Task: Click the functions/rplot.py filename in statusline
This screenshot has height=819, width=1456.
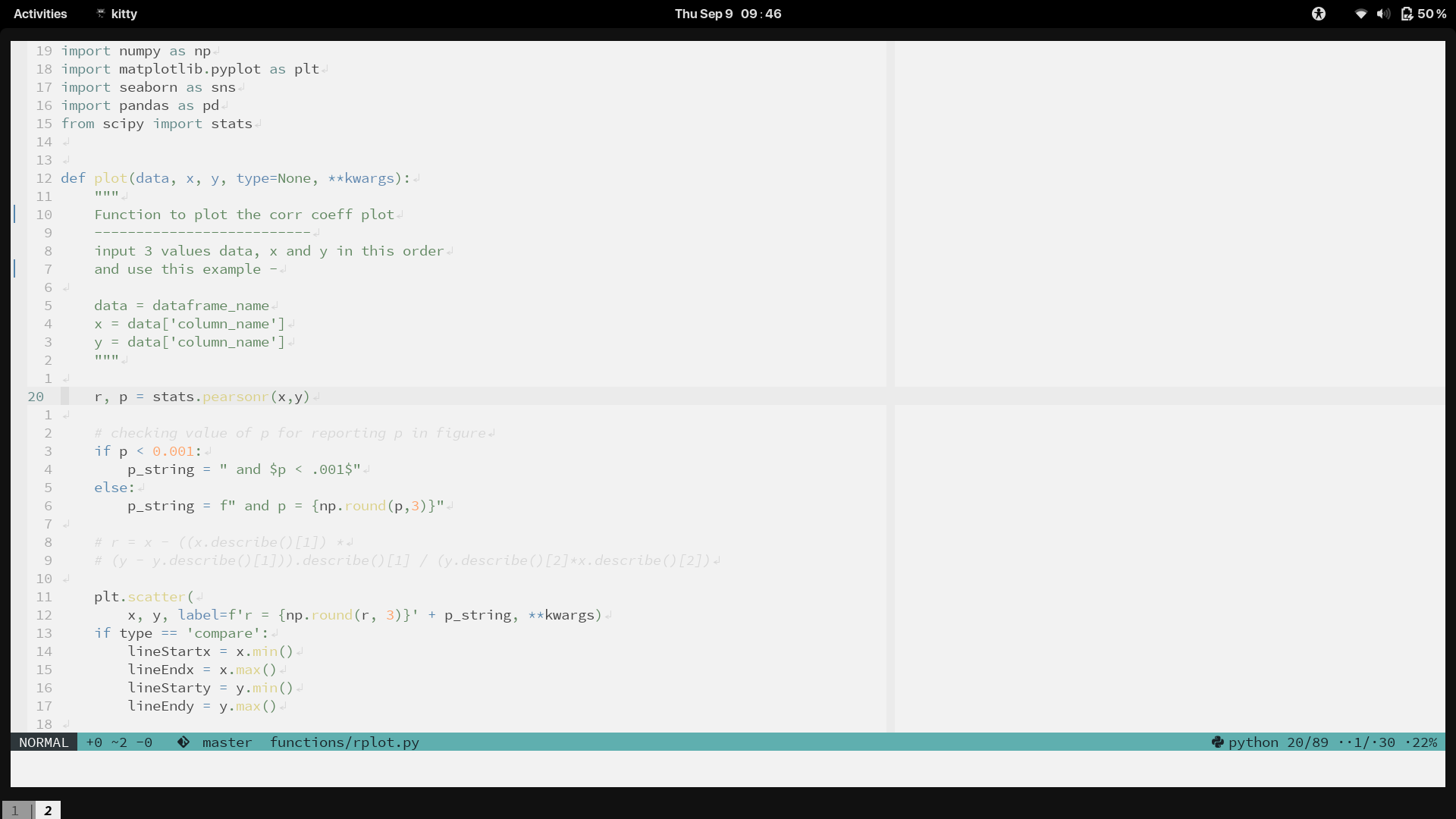Action: pos(344,742)
